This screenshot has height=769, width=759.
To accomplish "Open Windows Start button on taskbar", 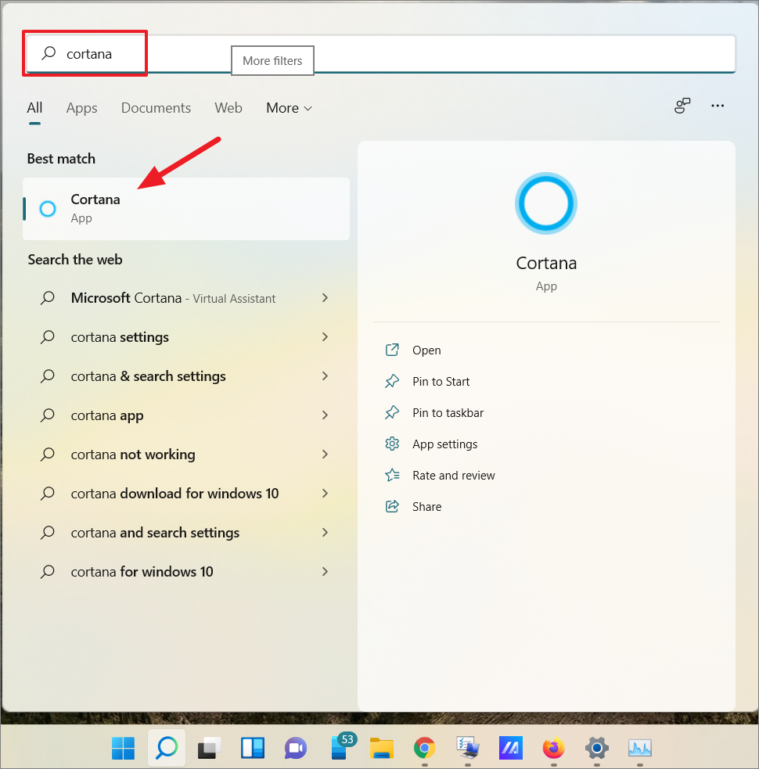I will 123,748.
